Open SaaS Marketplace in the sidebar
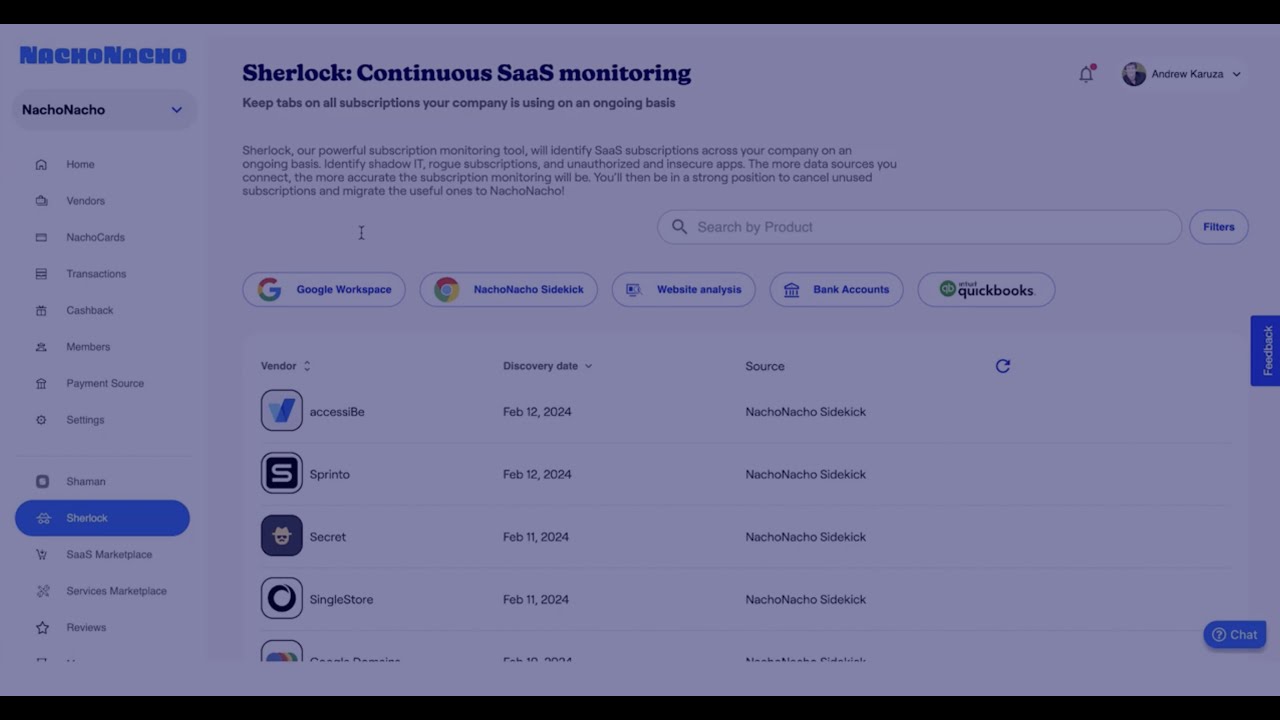Screen dimensions: 1280x720 point(109,555)
